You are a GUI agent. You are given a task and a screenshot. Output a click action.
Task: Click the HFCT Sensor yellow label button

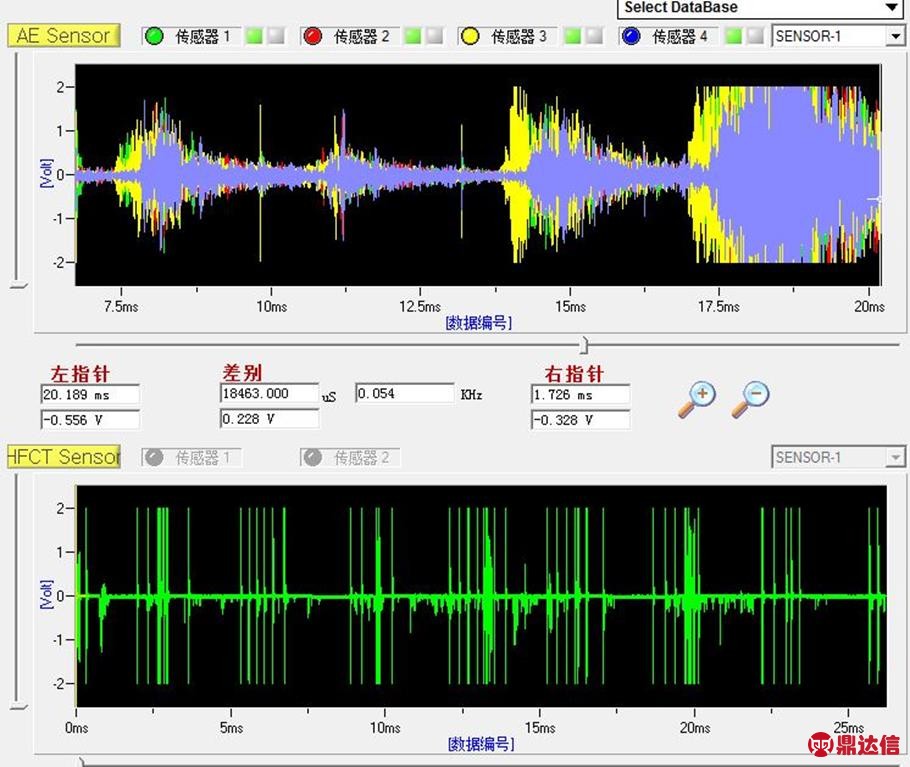pos(63,457)
